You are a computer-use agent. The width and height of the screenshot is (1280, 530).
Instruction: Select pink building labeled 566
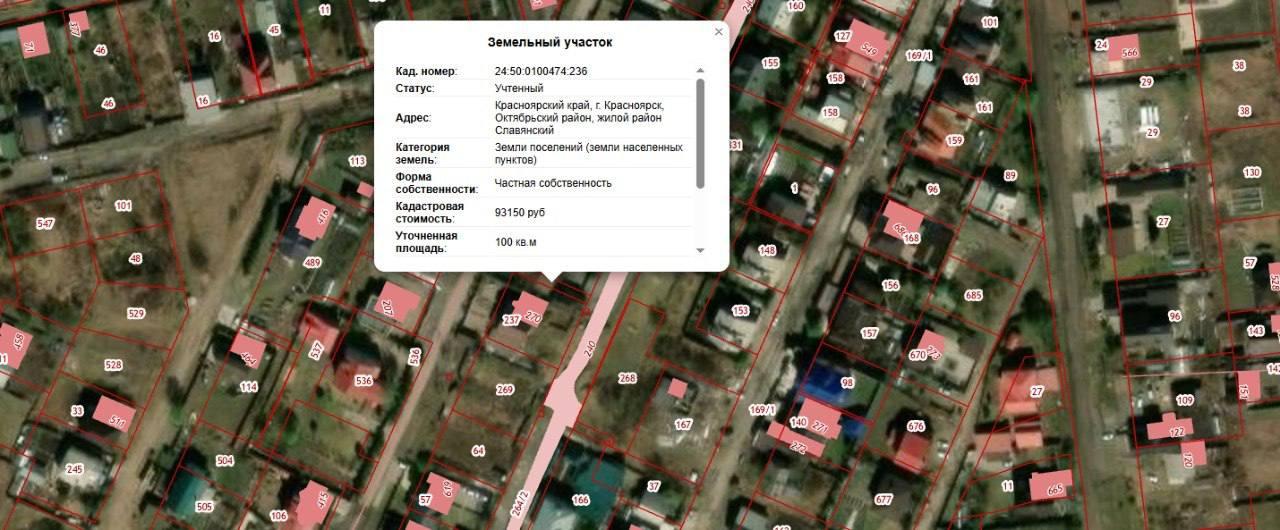(x=1121, y=50)
